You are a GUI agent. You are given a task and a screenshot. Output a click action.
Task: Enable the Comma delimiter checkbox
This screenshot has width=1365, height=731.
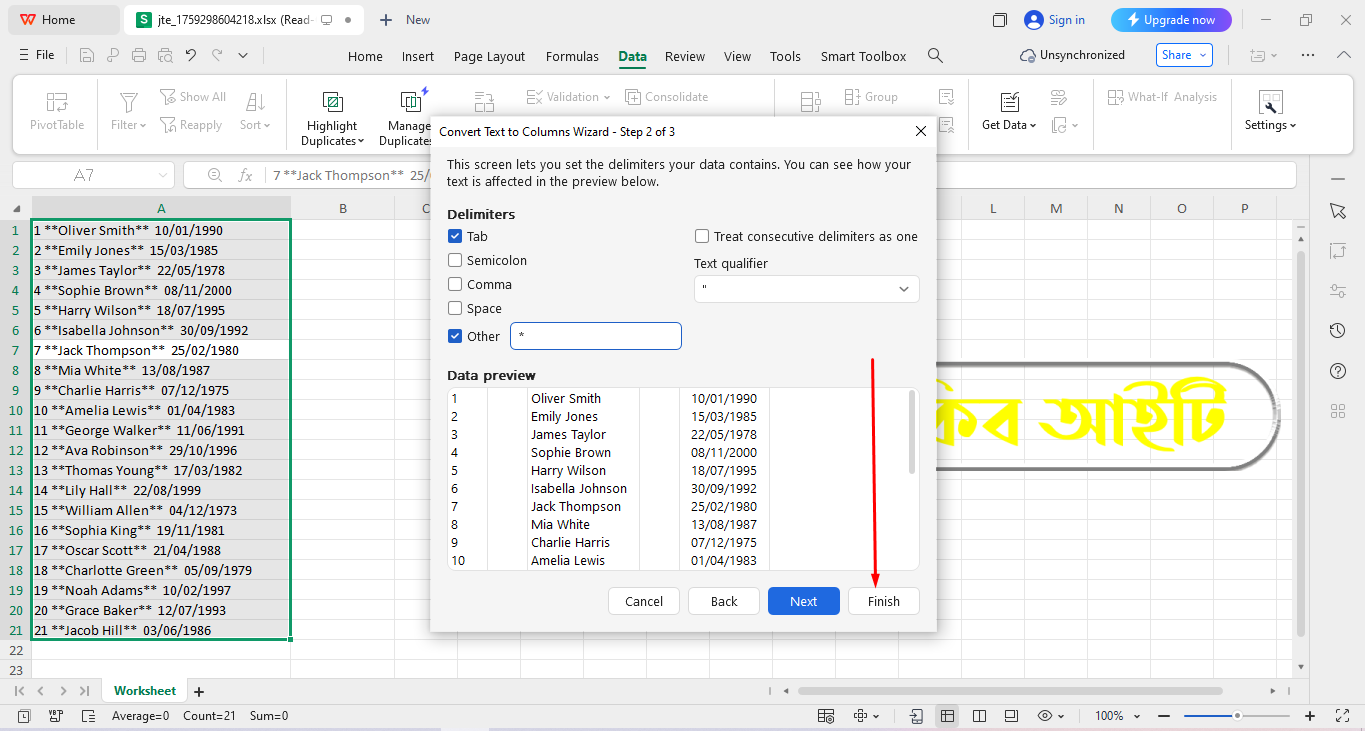tap(455, 285)
